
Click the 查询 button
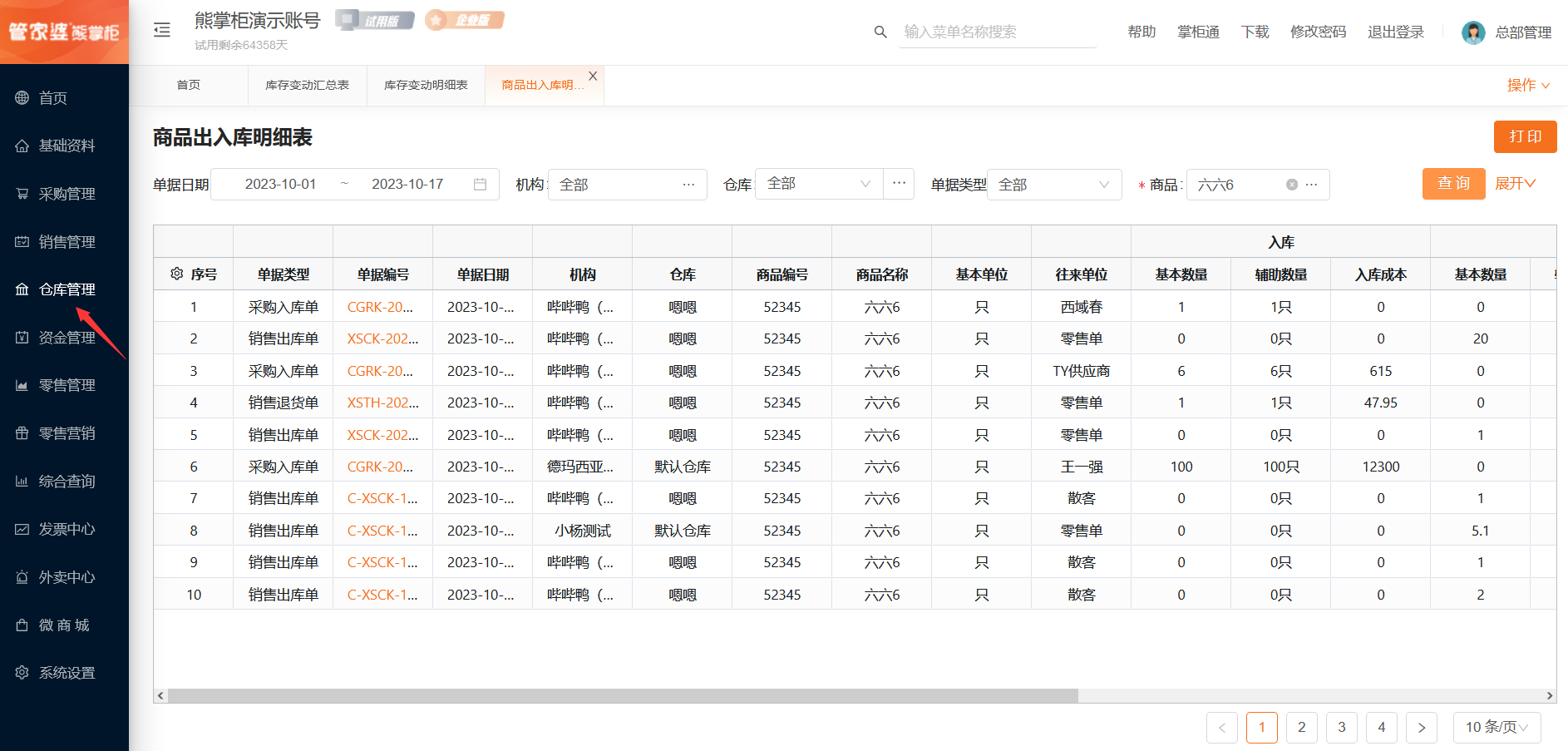(x=1453, y=184)
